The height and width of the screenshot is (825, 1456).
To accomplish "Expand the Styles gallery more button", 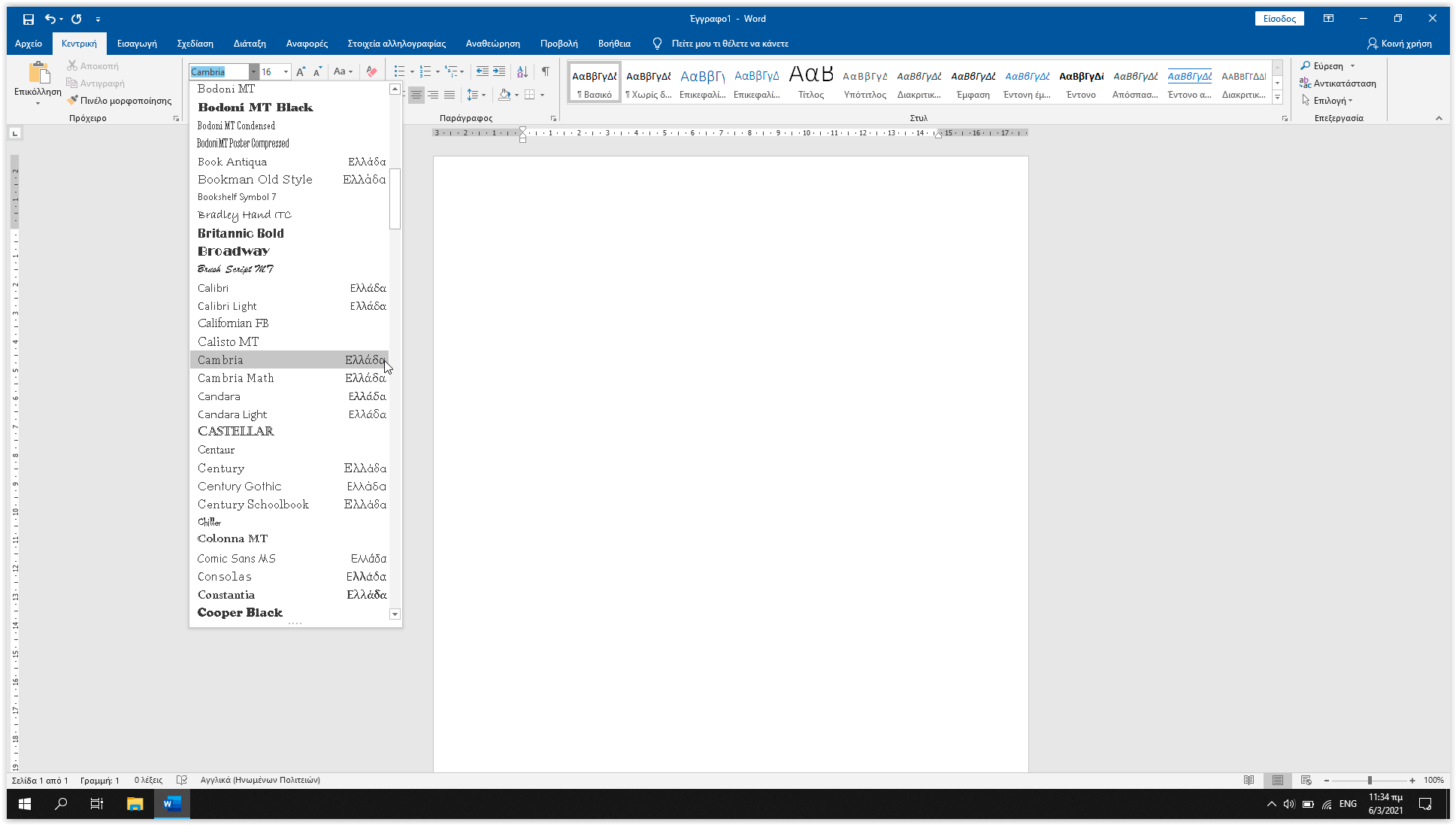I will point(1277,97).
